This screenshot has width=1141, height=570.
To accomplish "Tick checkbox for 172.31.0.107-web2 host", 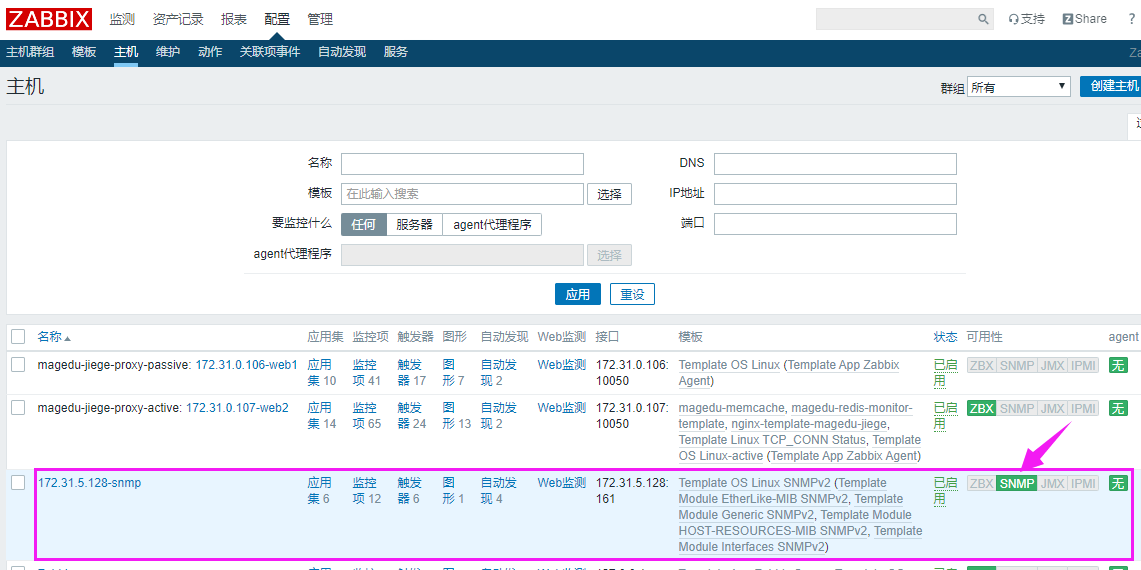I will pos(18,408).
